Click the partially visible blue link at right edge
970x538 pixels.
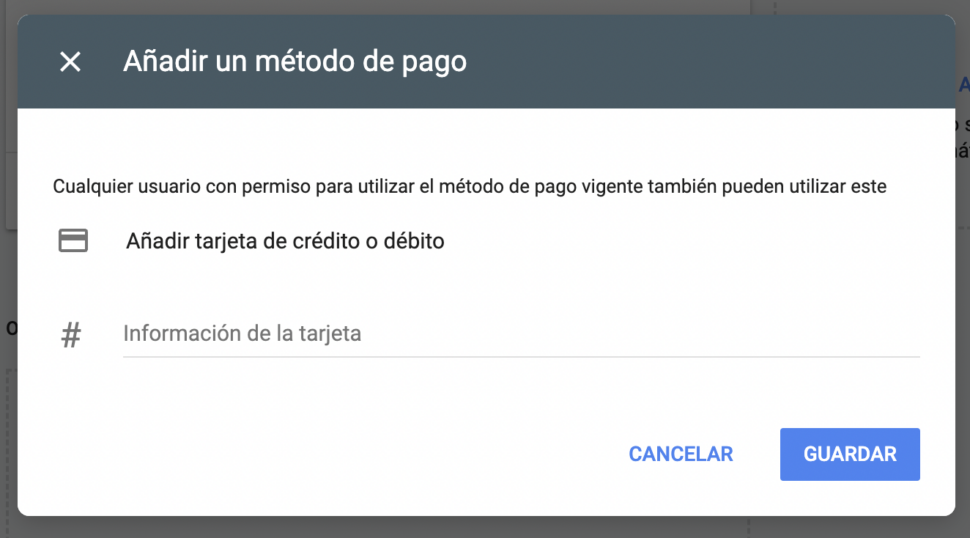(x=964, y=84)
